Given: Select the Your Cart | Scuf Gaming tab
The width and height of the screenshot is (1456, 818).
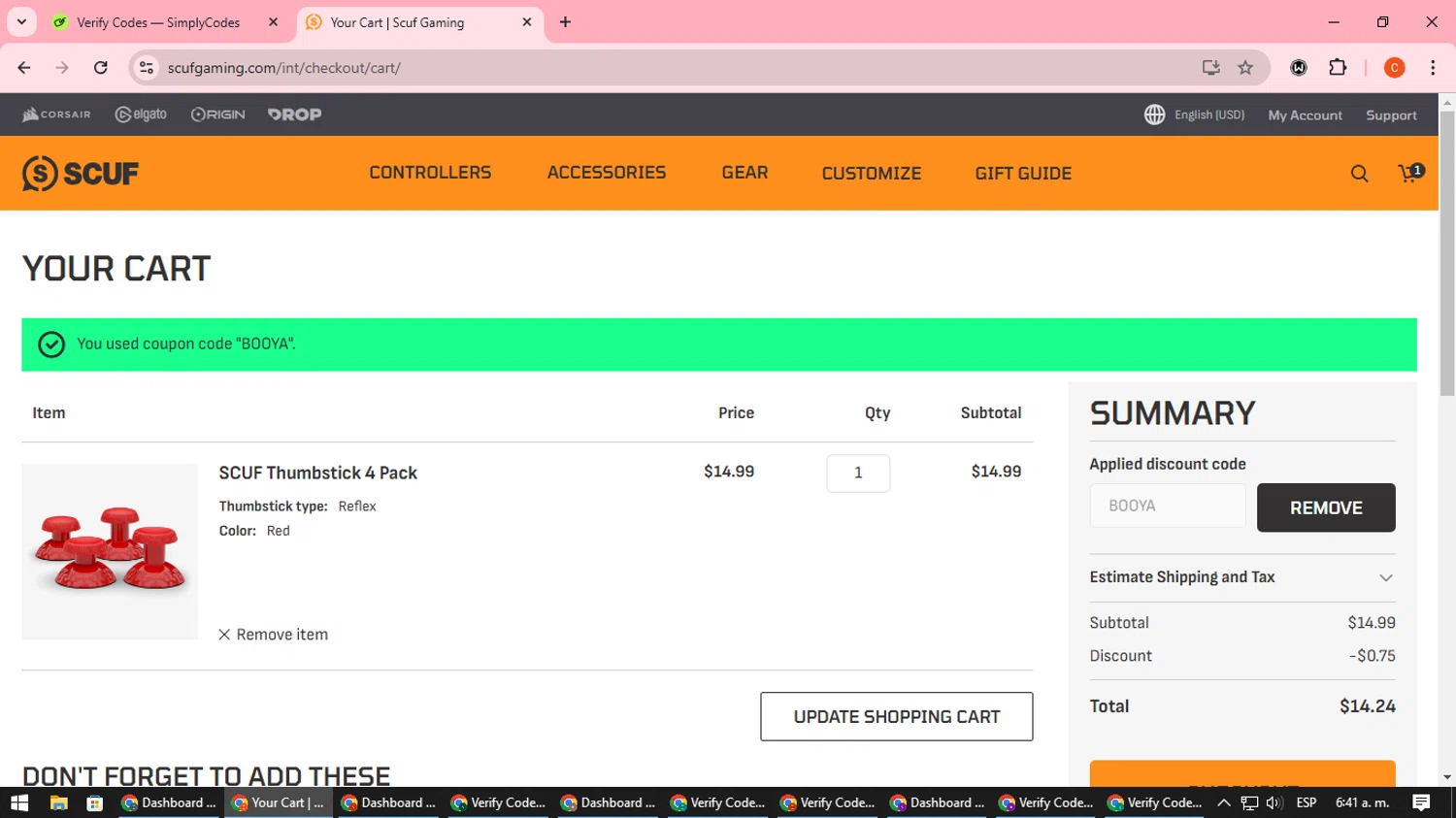Looking at the screenshot, I should (x=396, y=22).
